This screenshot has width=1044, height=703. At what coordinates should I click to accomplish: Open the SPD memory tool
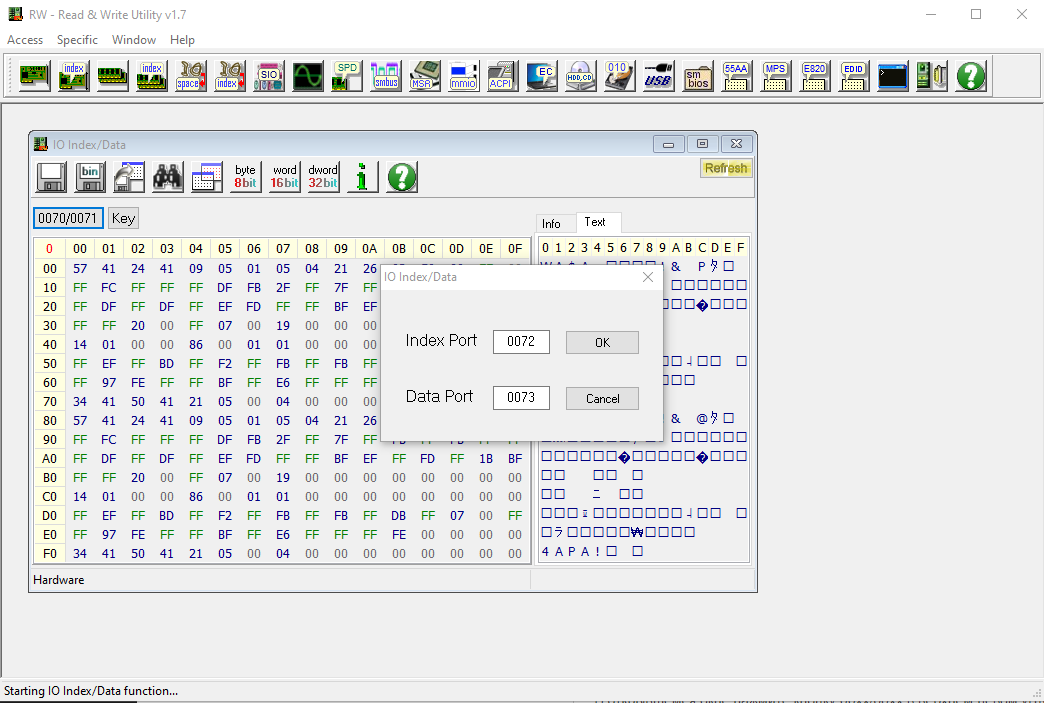tap(346, 76)
